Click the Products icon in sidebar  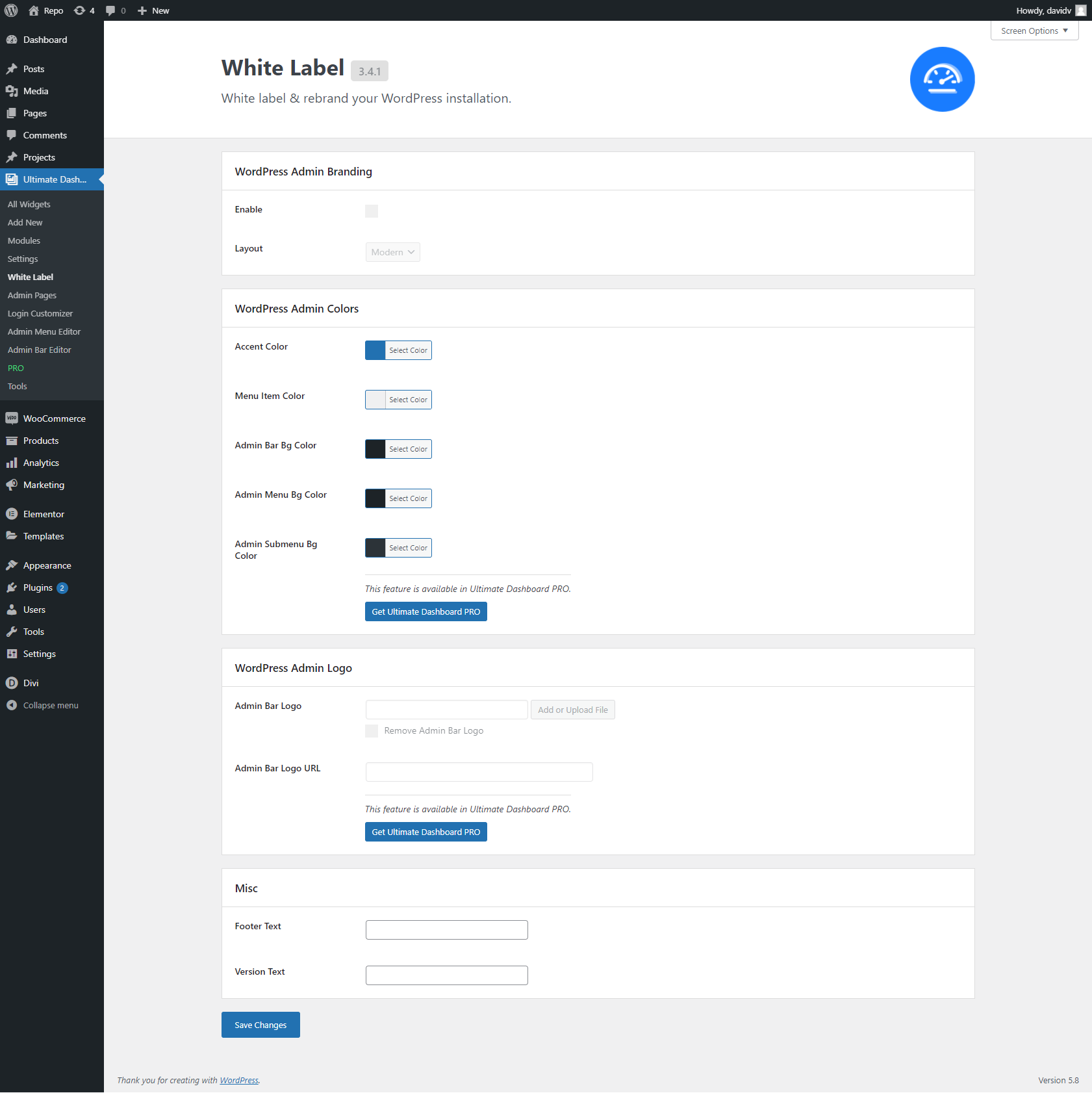tap(12, 441)
